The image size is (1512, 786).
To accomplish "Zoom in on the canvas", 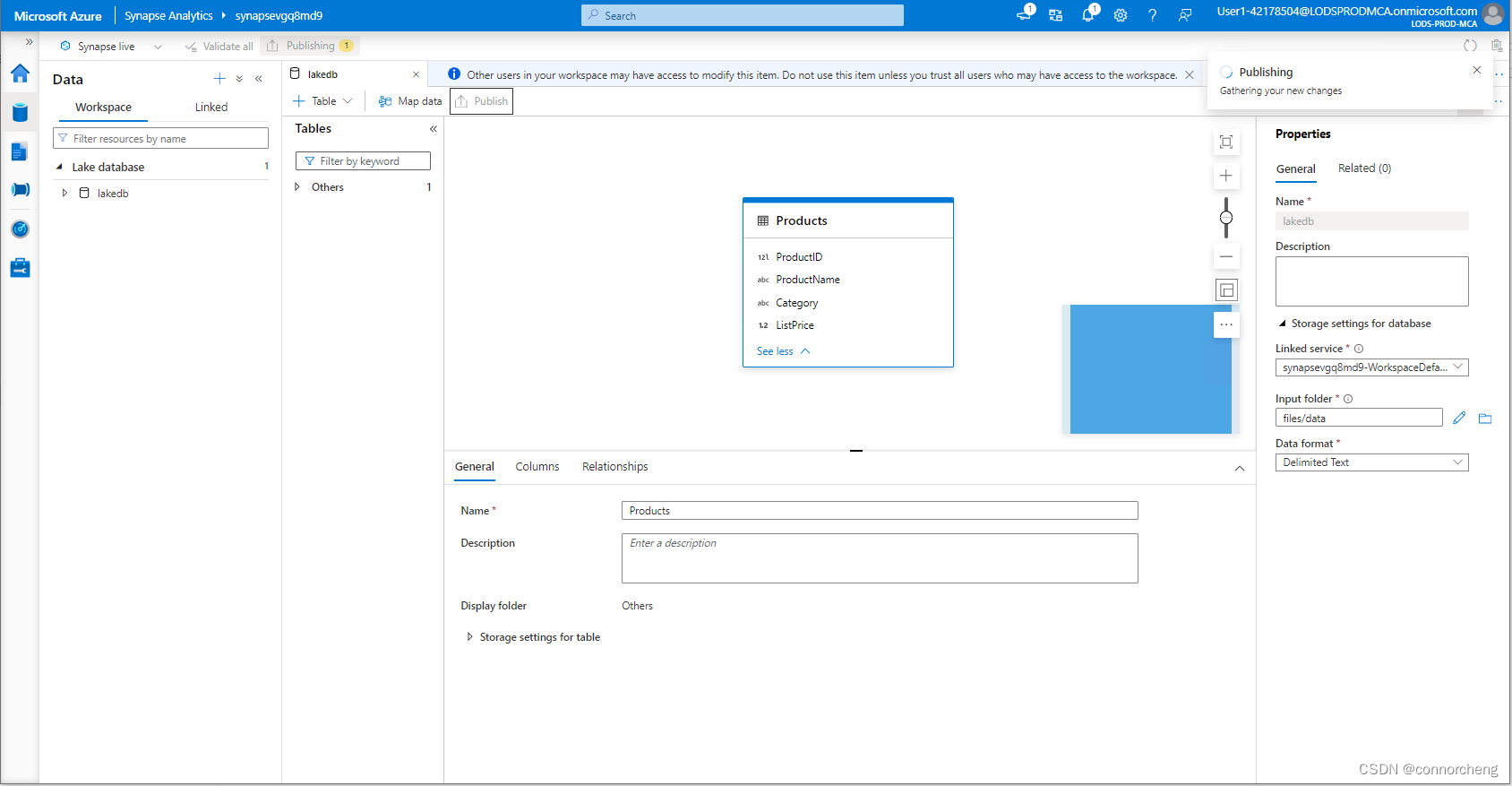I will 1226,176.
